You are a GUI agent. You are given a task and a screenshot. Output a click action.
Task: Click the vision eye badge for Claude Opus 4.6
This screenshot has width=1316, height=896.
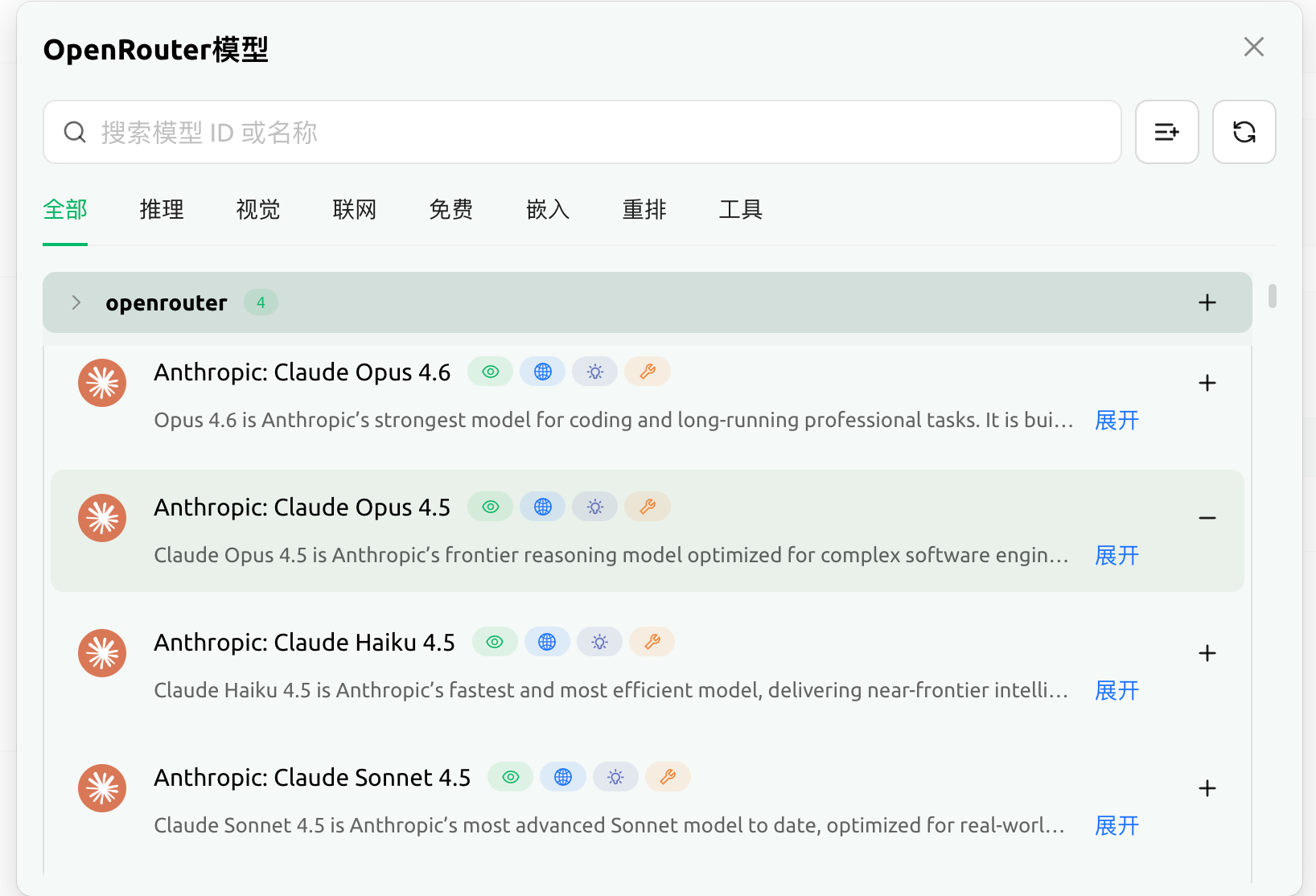point(490,372)
